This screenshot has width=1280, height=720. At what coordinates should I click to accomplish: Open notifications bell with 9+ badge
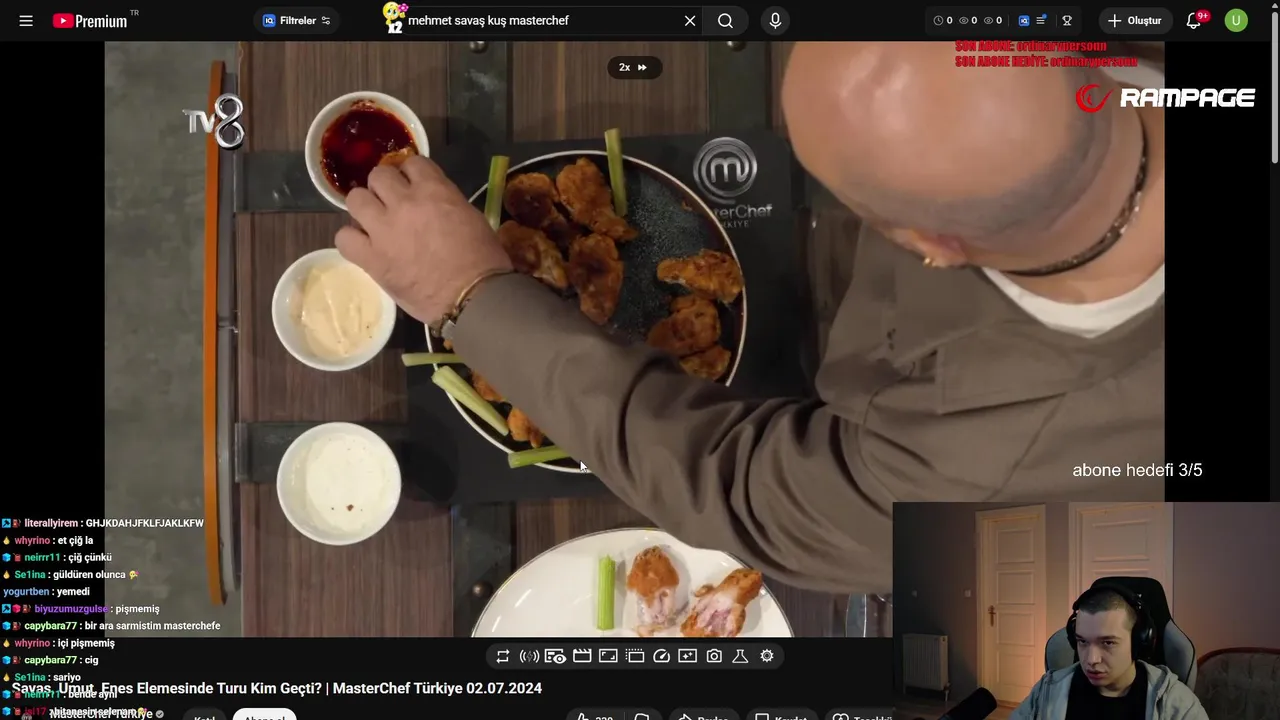(1194, 20)
